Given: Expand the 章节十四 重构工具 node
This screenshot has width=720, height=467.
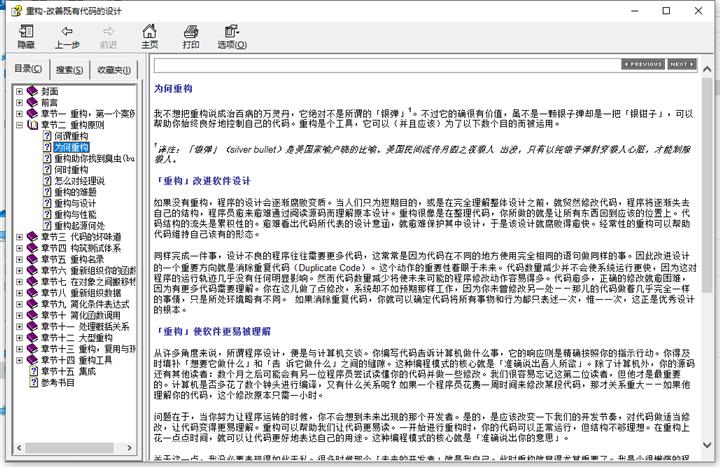Looking at the screenshot, I should (19, 360).
